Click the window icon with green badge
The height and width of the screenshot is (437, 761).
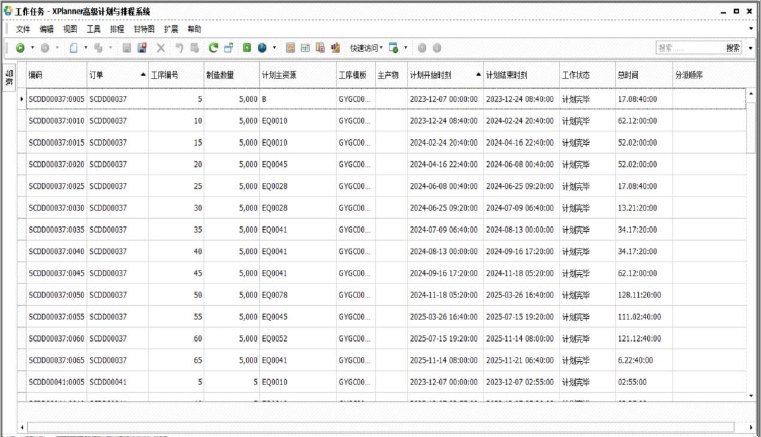click(x=394, y=48)
